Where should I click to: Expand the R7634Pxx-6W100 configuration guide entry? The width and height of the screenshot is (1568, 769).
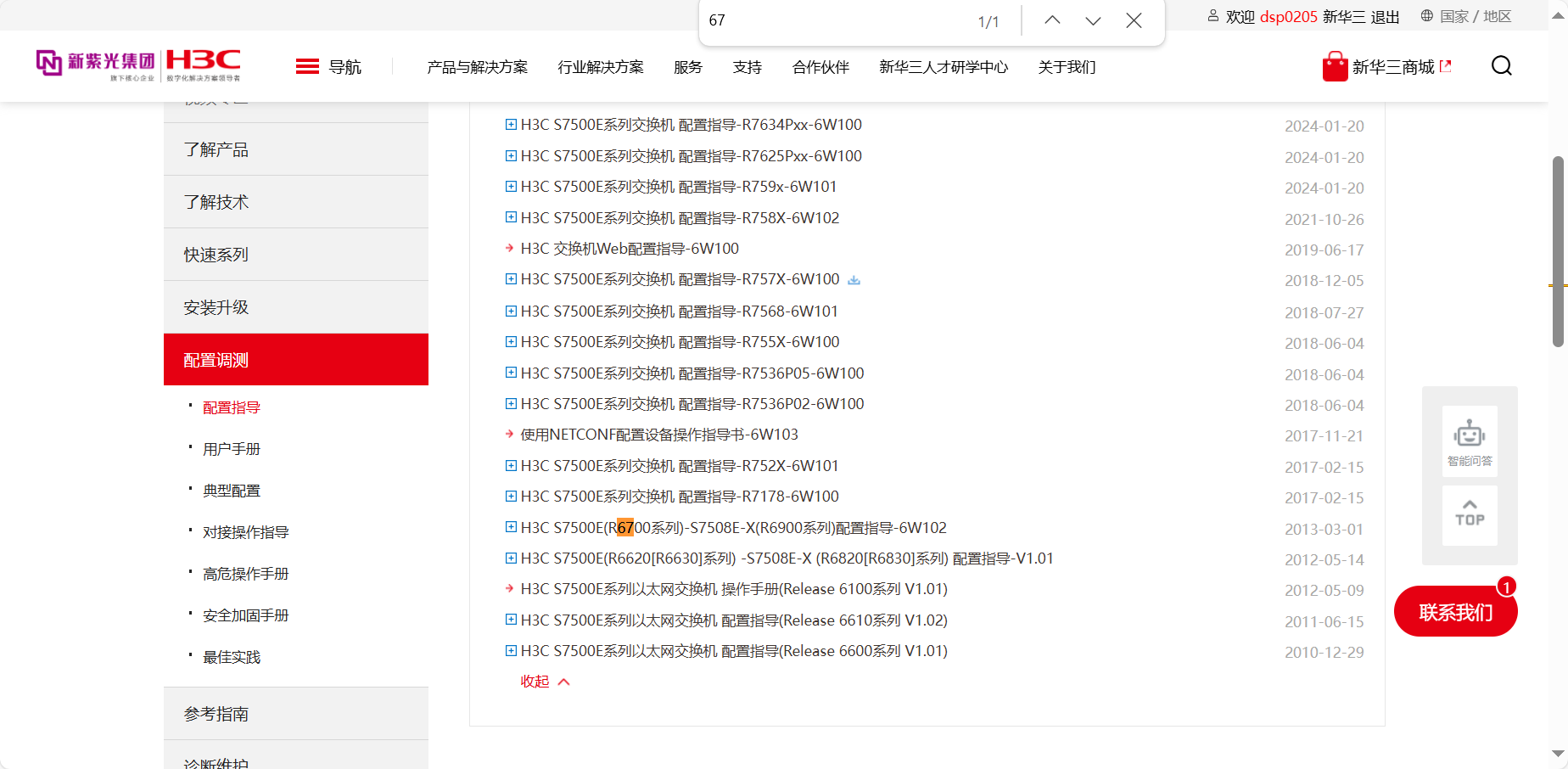[x=511, y=125]
